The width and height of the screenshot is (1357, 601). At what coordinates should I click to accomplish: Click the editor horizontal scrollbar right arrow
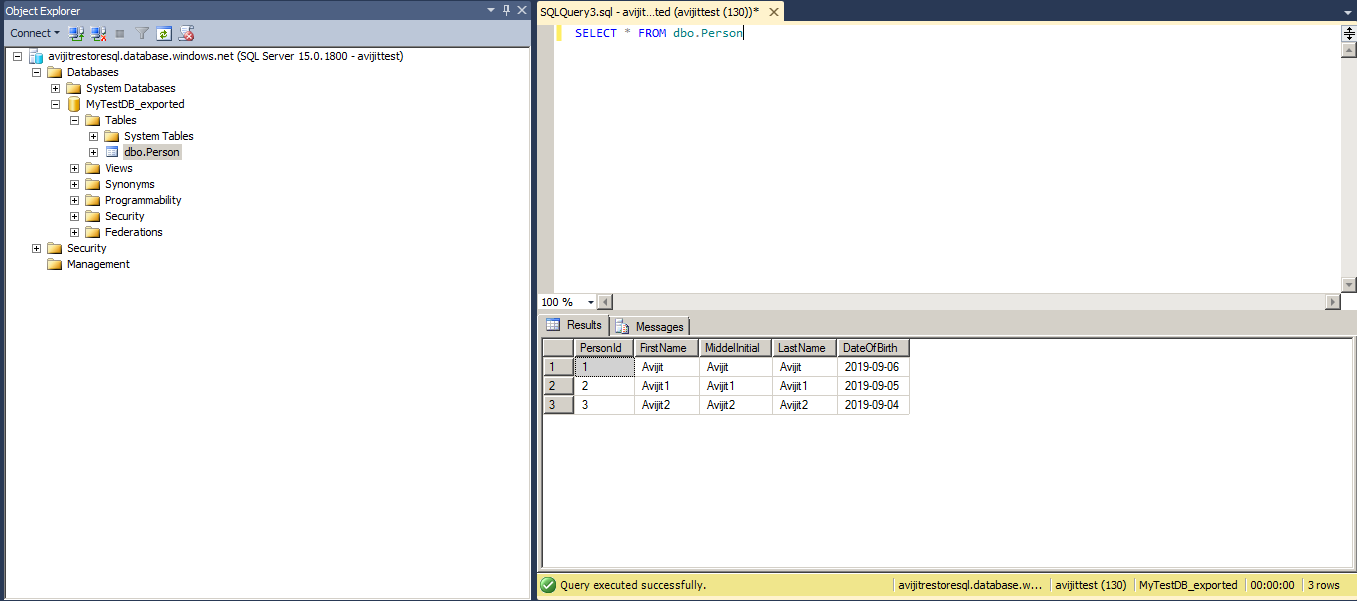click(1332, 302)
